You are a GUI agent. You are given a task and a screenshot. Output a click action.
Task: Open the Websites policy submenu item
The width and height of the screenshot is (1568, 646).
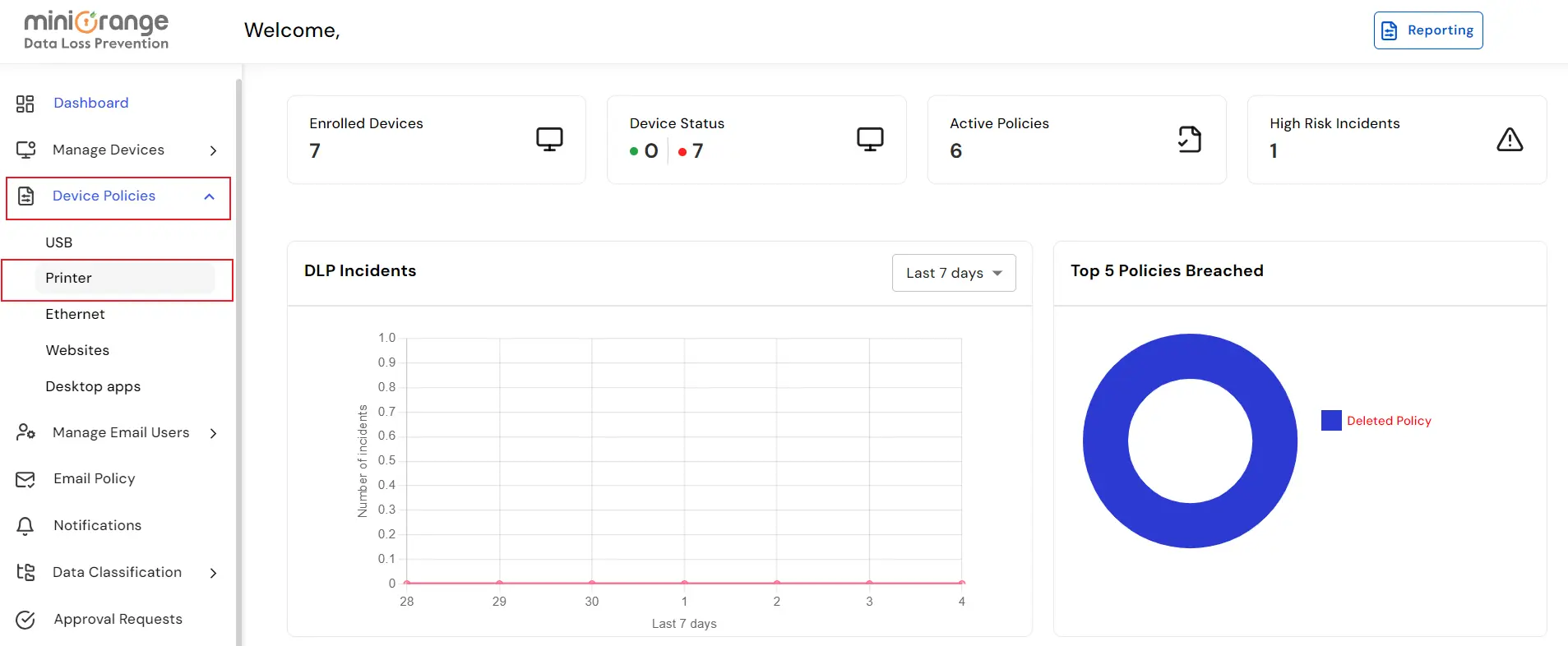(x=77, y=350)
